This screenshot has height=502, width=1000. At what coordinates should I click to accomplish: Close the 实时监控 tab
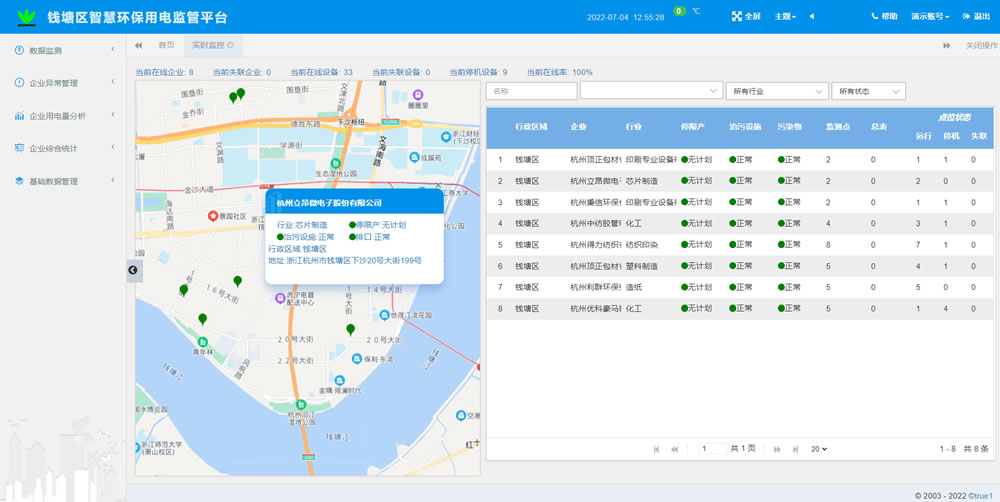pos(230,45)
